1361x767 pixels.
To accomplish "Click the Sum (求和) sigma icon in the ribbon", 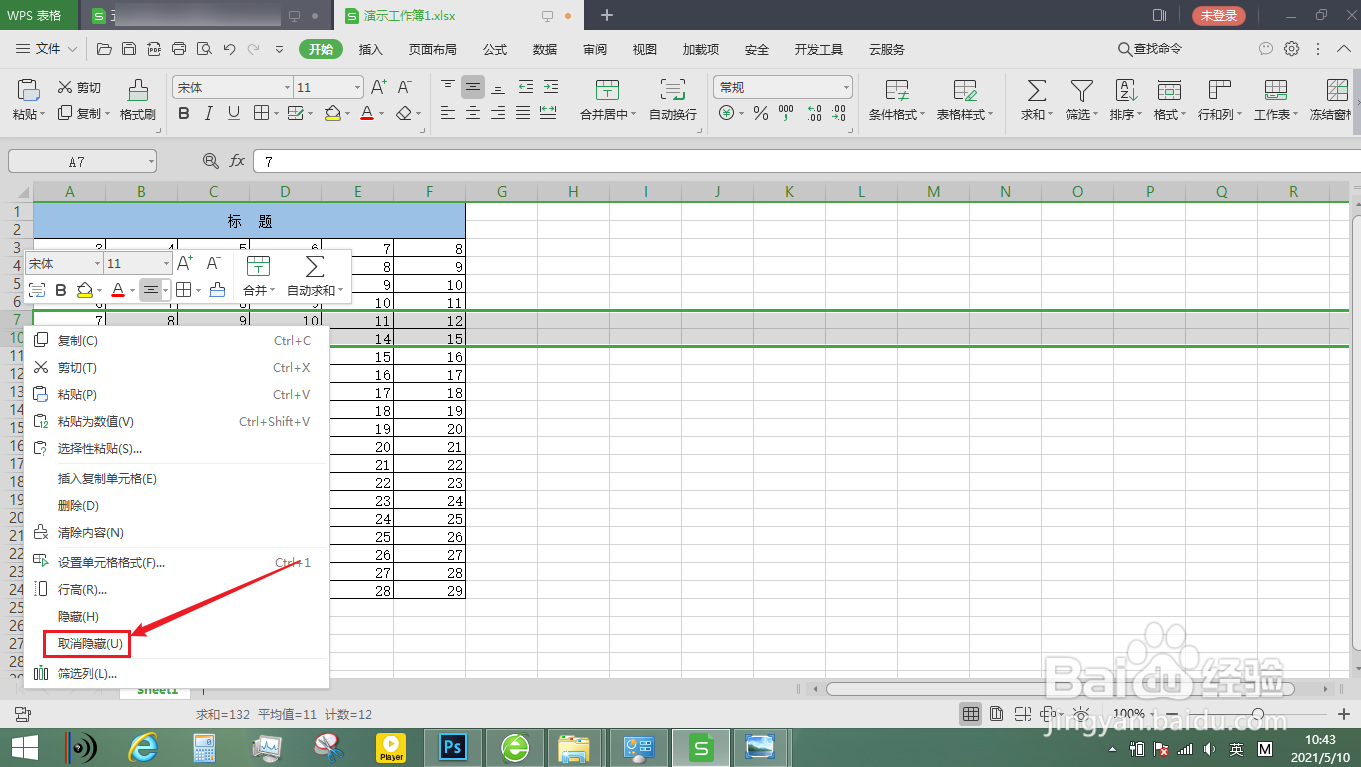I will pyautogui.click(x=1037, y=90).
